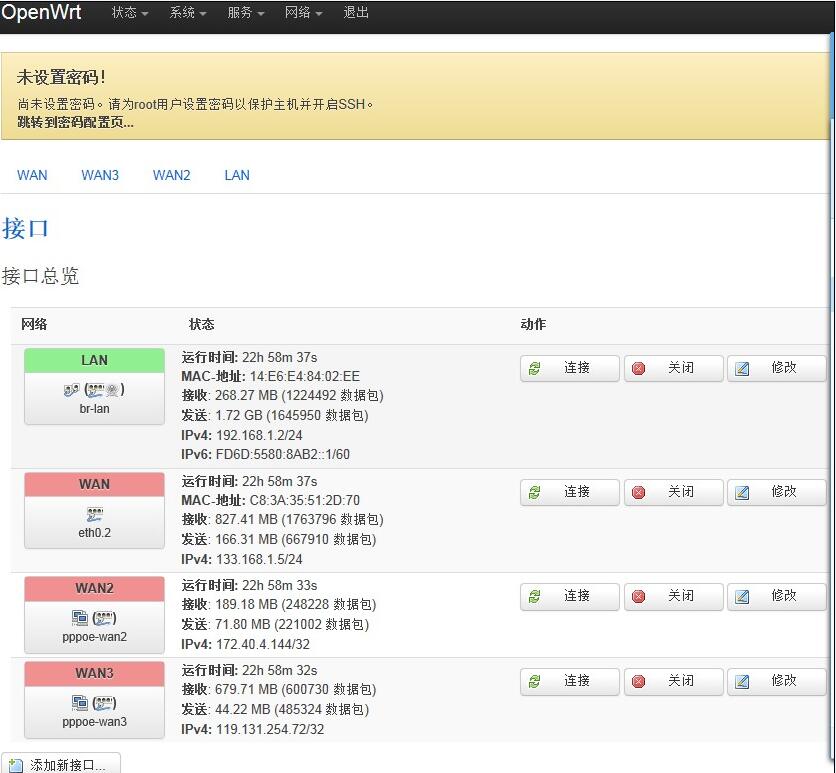Expand the 网络 navigation menu
Image resolution: width=836 pixels, height=773 pixels.
303,13
